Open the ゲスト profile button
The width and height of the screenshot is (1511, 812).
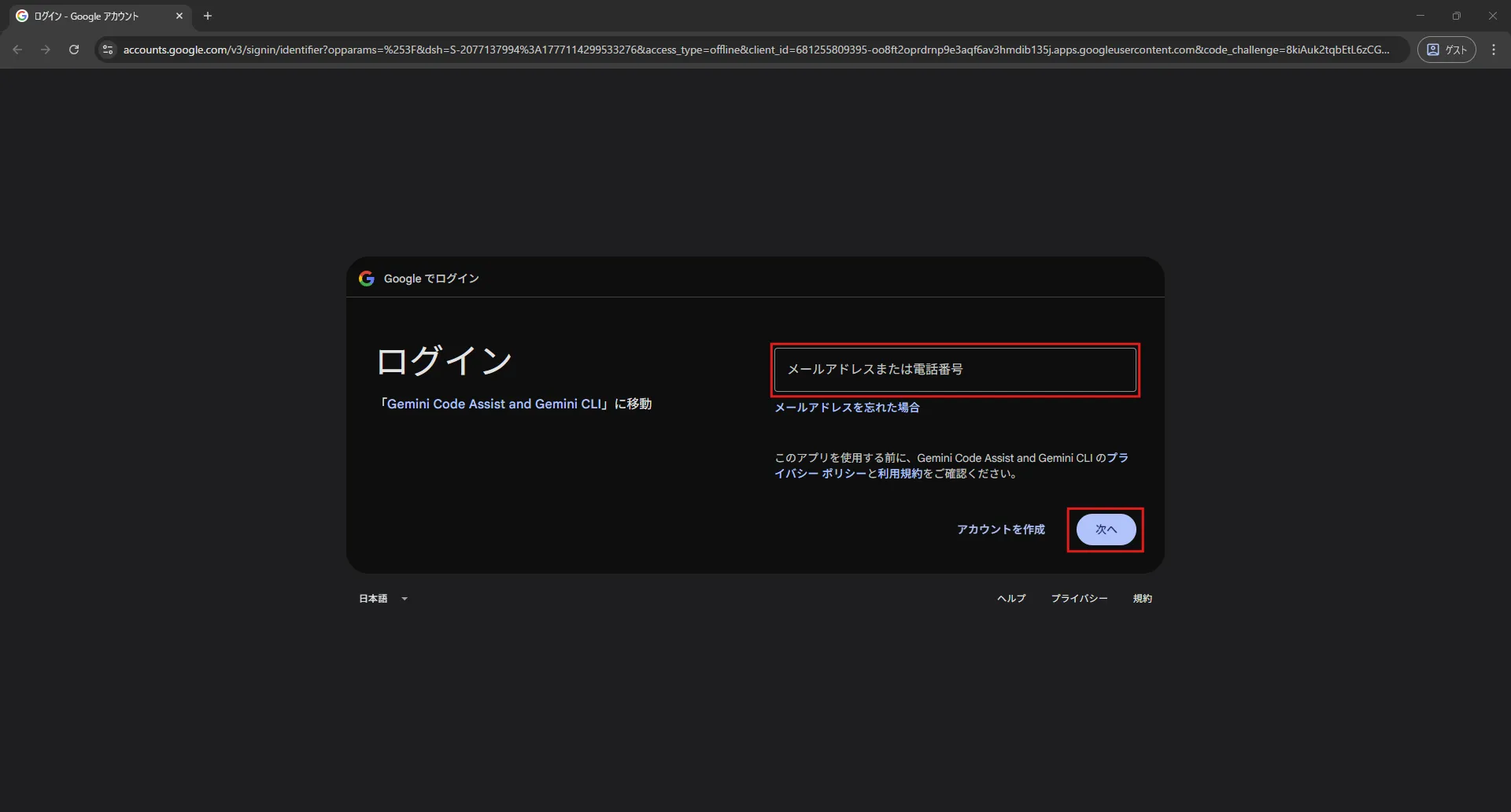[x=1446, y=50]
